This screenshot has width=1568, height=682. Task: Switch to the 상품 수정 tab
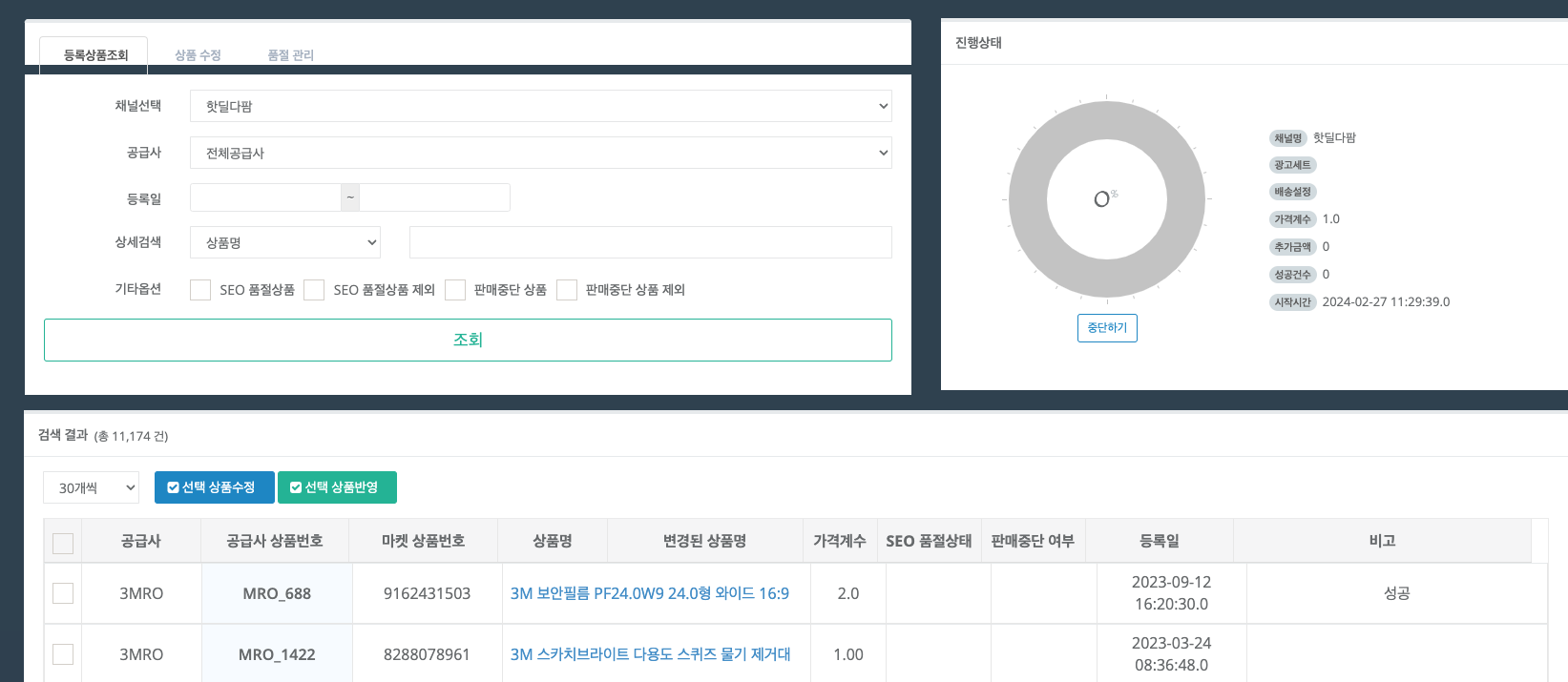tap(198, 55)
